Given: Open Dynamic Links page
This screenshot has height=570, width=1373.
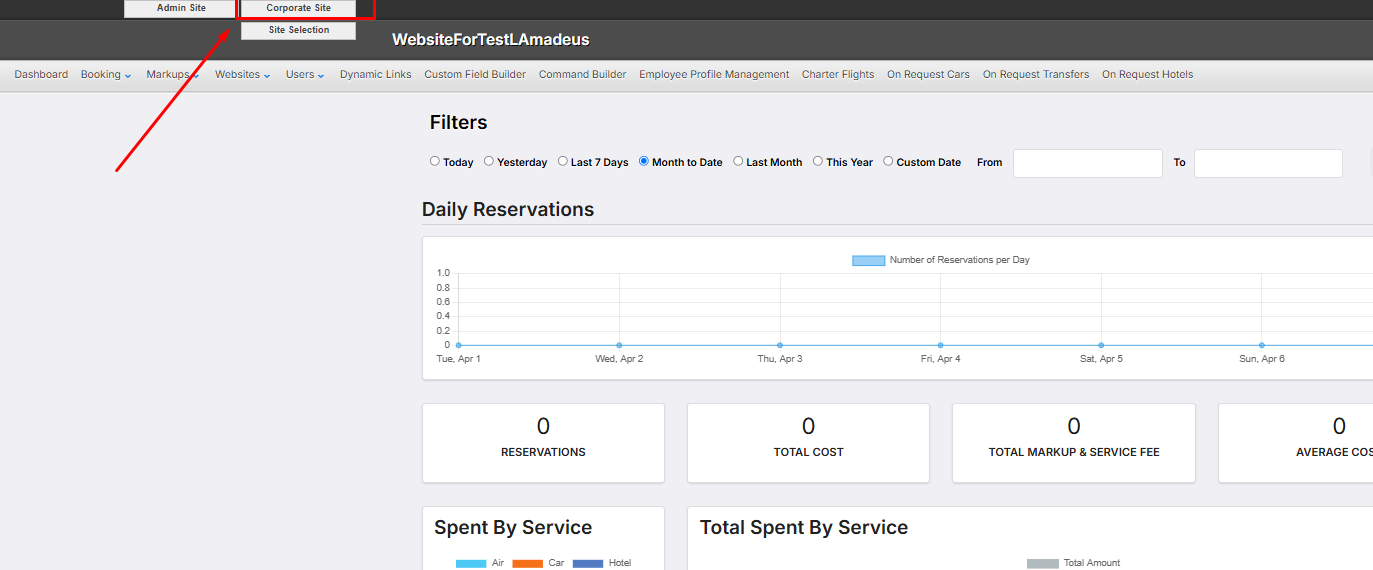Looking at the screenshot, I should 375,74.
